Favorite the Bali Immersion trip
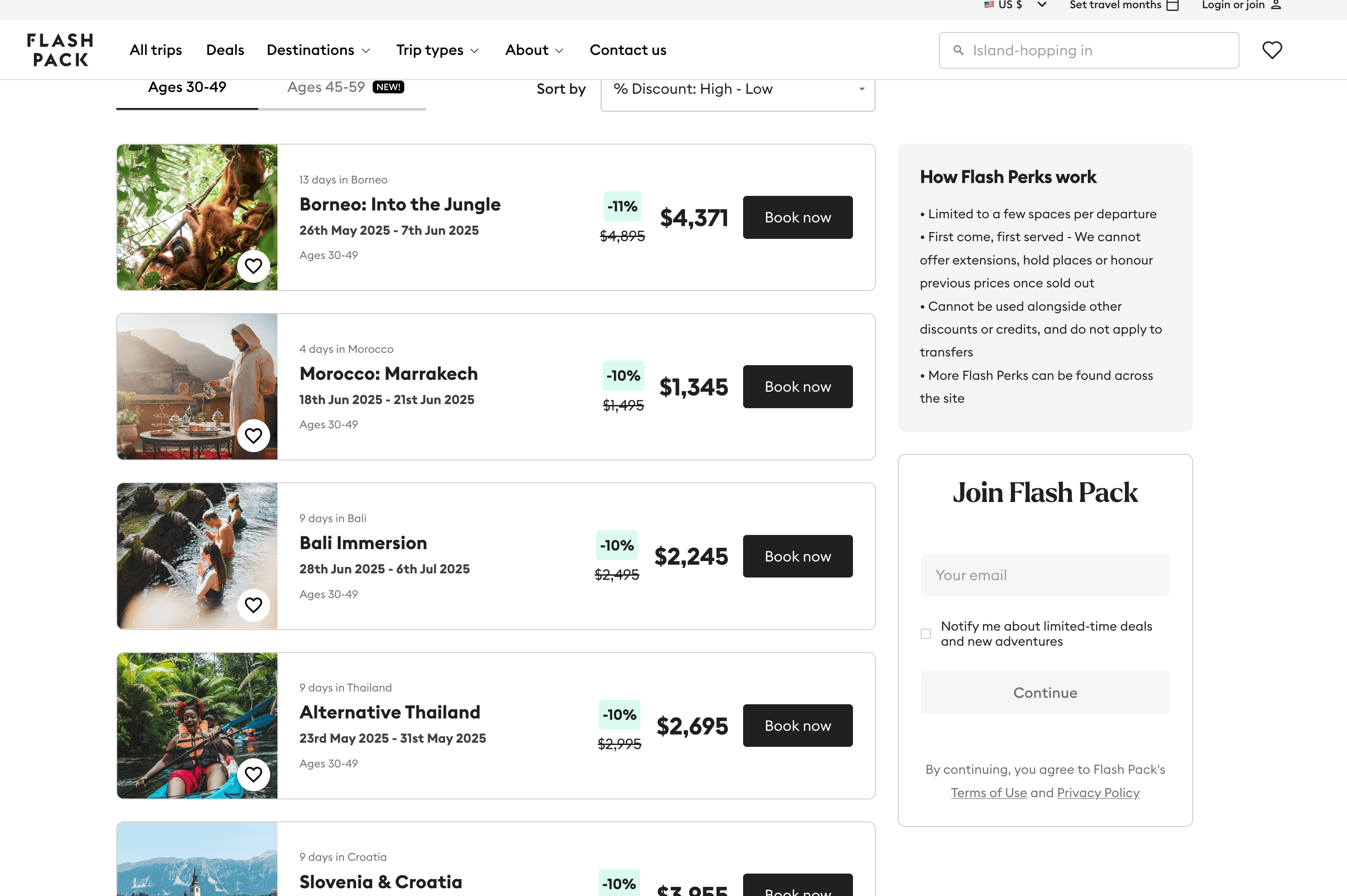Screen dimensions: 1347x896 coord(253,605)
